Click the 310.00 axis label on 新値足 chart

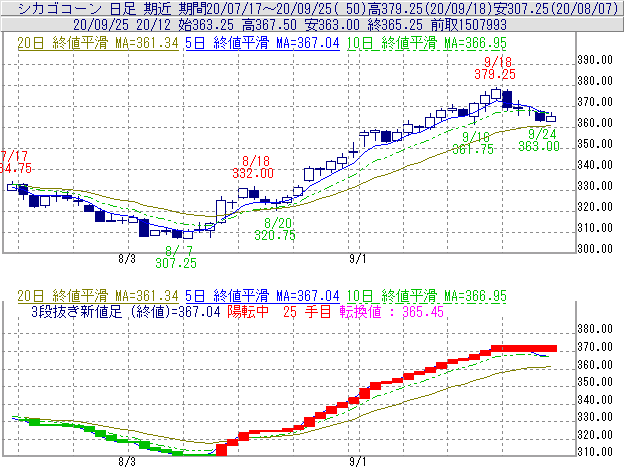tap(595, 452)
